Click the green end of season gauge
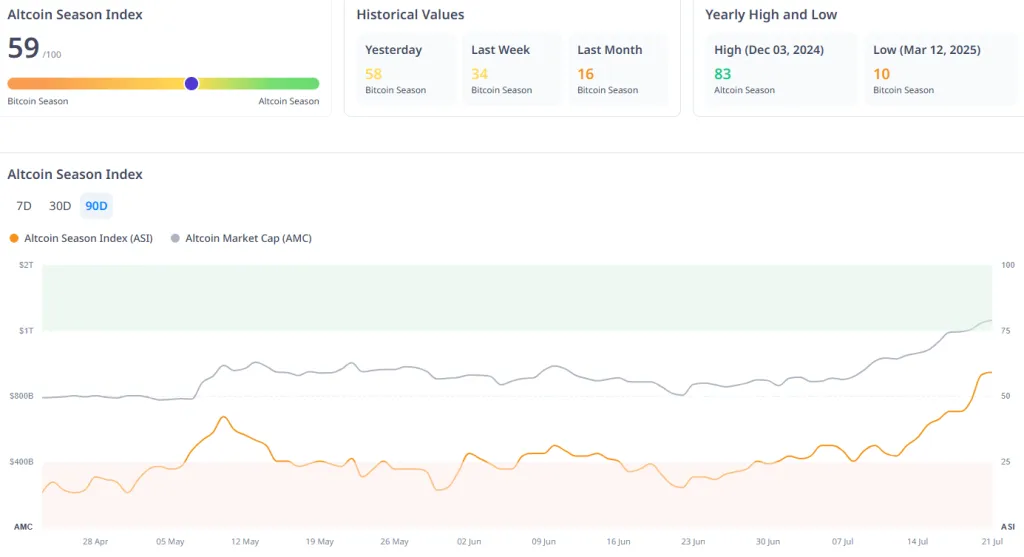This screenshot has width=1024, height=557. click(x=307, y=84)
